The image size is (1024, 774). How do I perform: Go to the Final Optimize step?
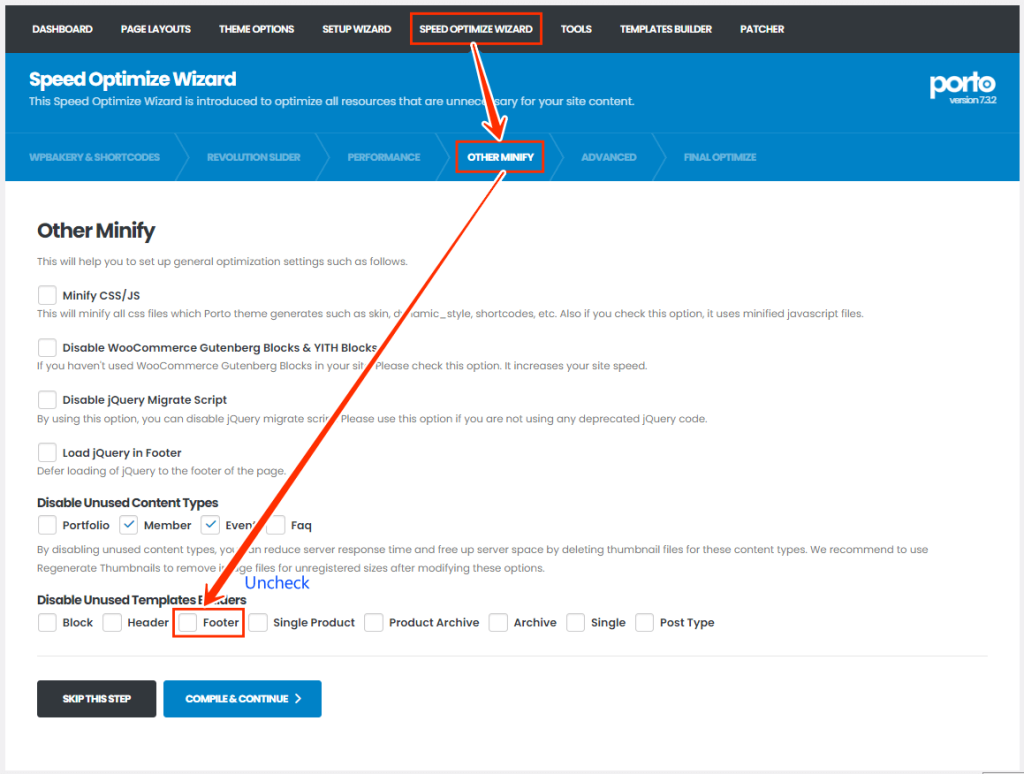[x=719, y=157]
